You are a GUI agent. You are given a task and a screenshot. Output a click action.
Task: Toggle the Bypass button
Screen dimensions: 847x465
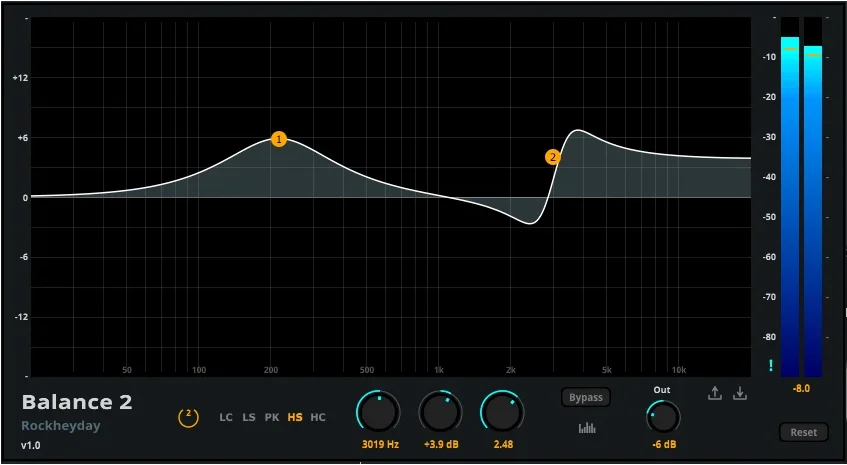586,397
